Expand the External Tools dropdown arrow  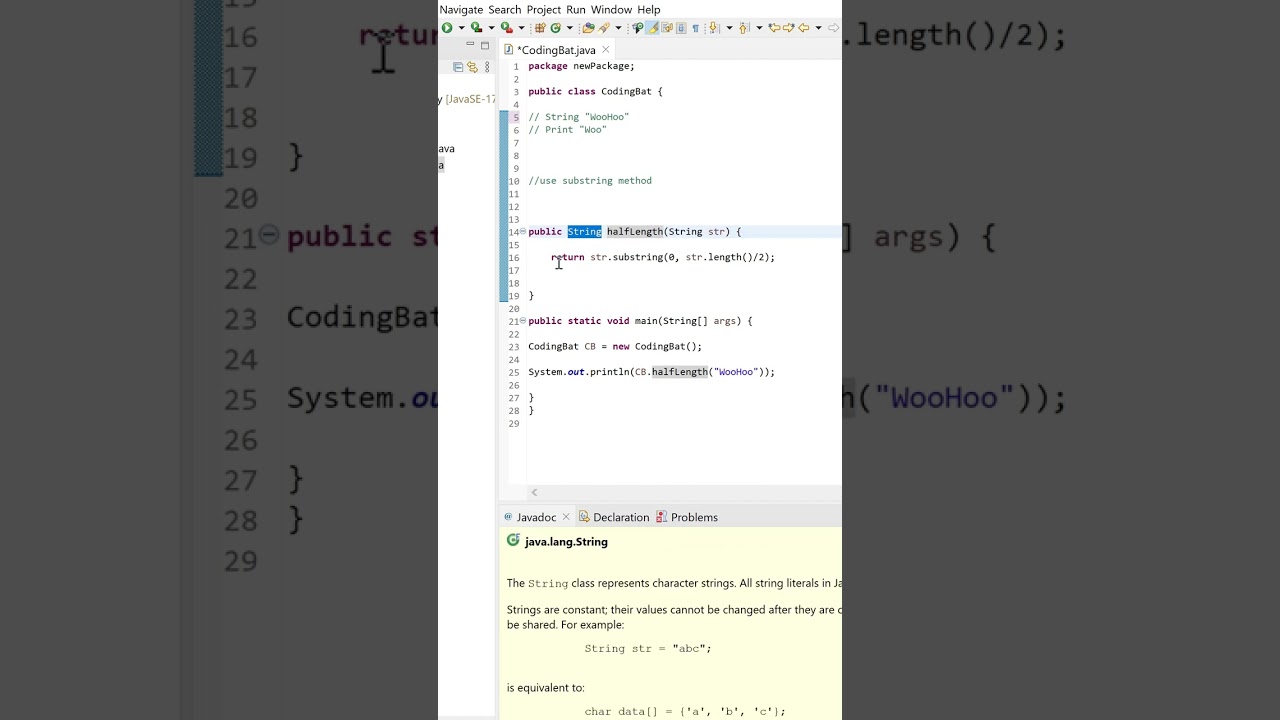521,28
